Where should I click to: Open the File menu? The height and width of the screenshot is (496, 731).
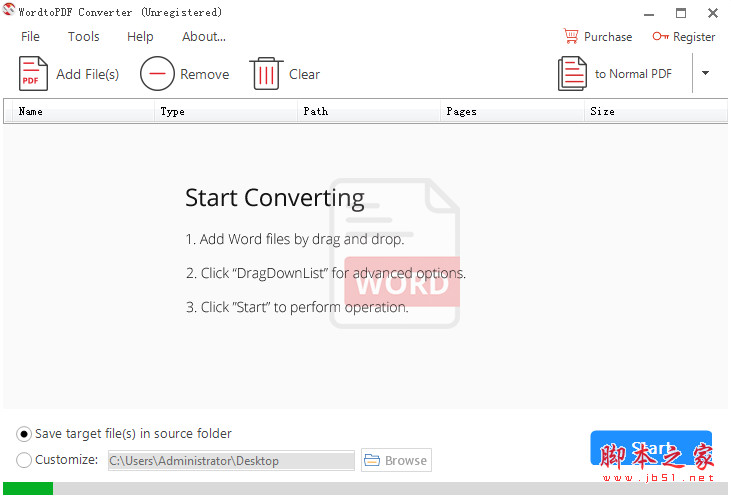[x=30, y=36]
